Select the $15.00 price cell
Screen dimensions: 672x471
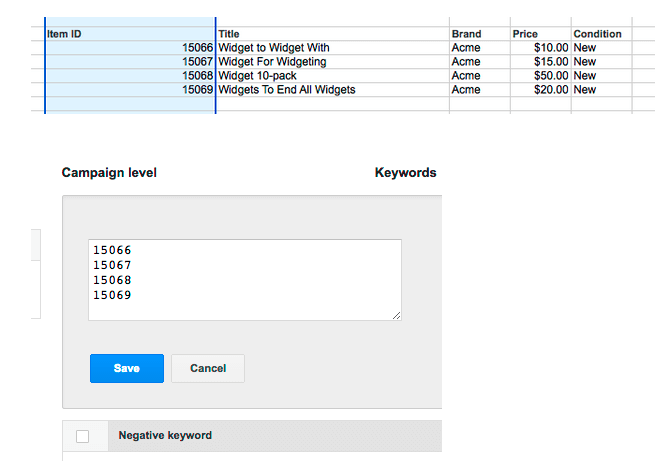coord(540,62)
